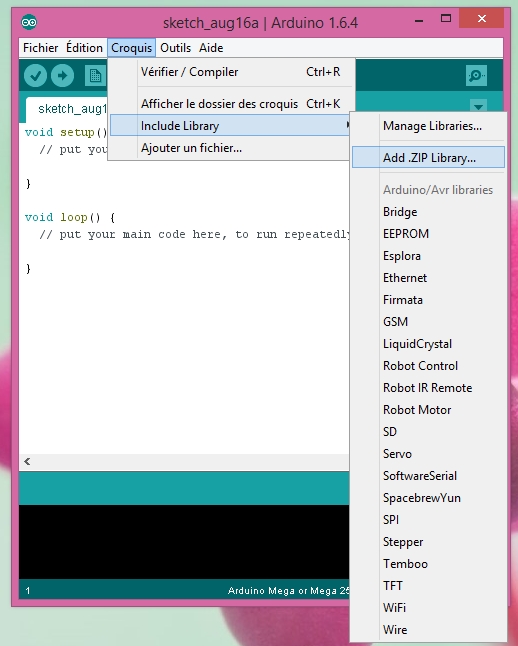Minimize the Arduino window
The image size is (518, 646).
point(419,20)
